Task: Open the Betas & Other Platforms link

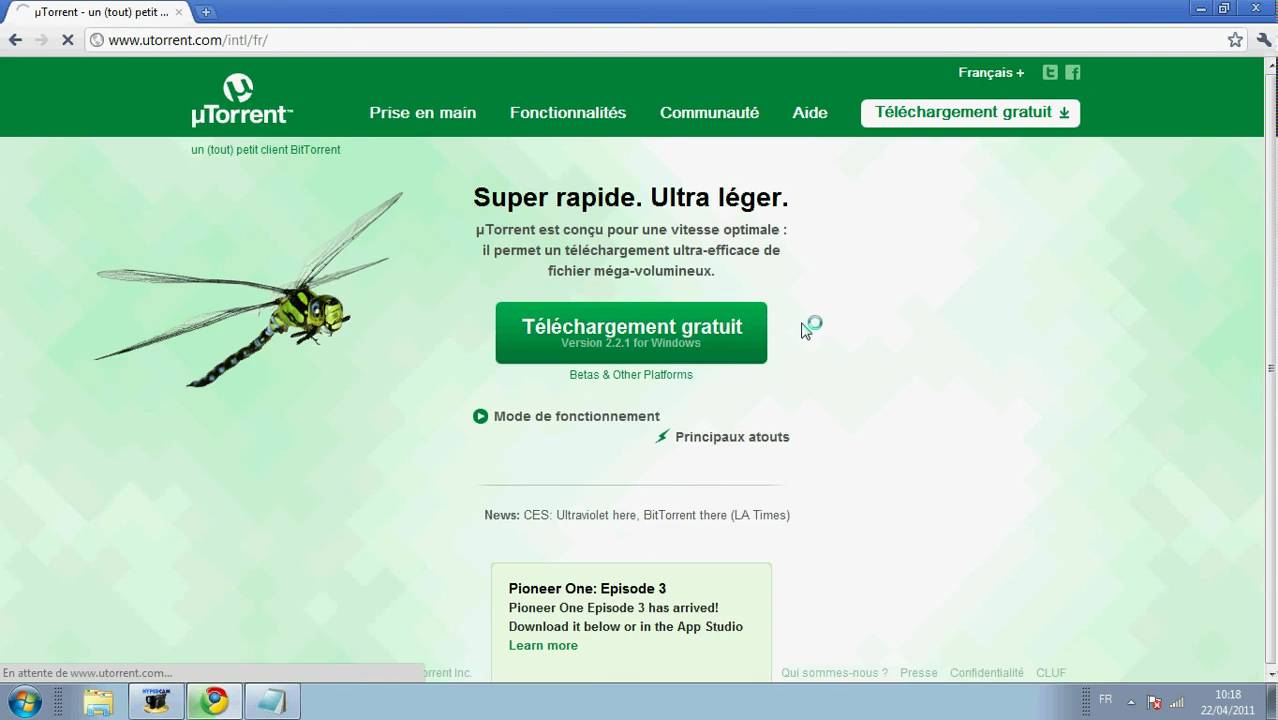Action: (631, 375)
